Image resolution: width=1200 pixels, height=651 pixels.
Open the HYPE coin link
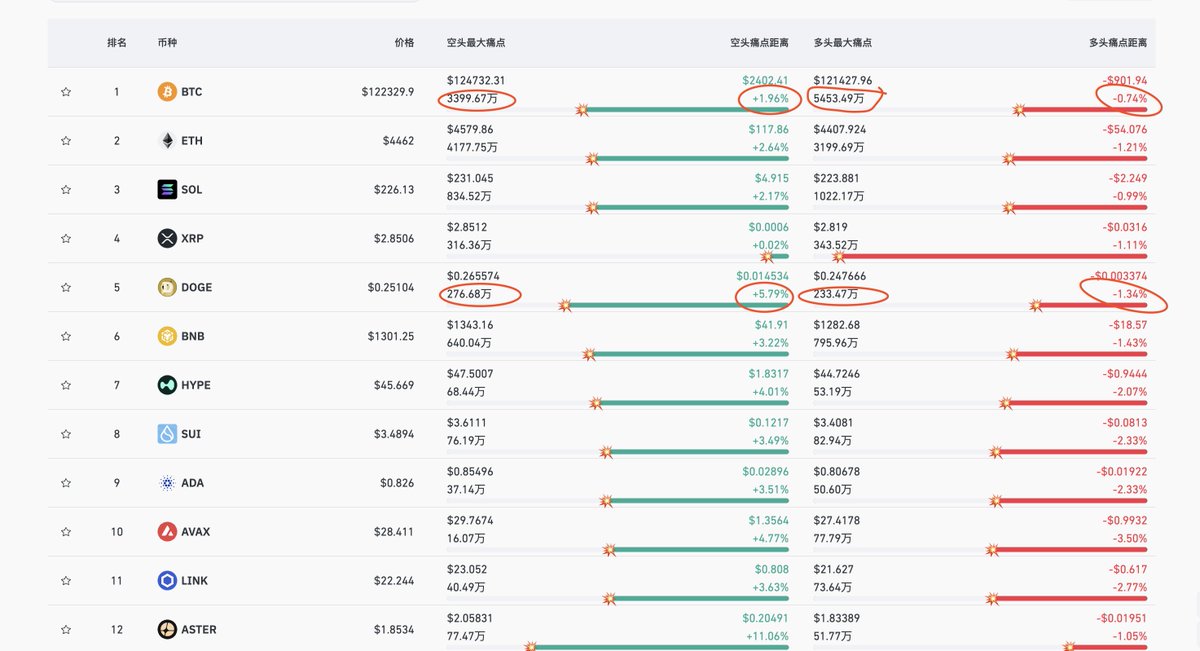click(196, 386)
